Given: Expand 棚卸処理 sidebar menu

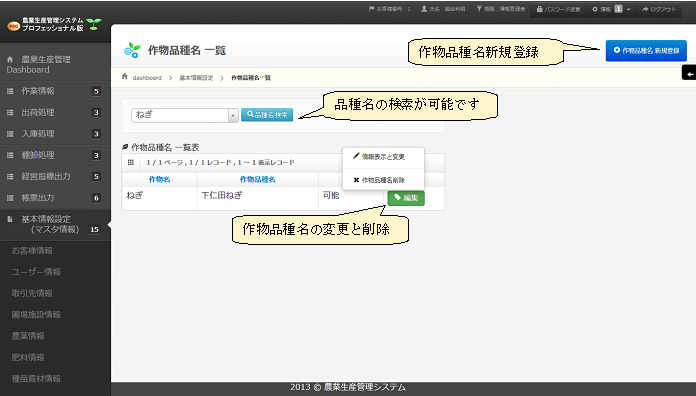Looking at the screenshot, I should coord(55,155).
